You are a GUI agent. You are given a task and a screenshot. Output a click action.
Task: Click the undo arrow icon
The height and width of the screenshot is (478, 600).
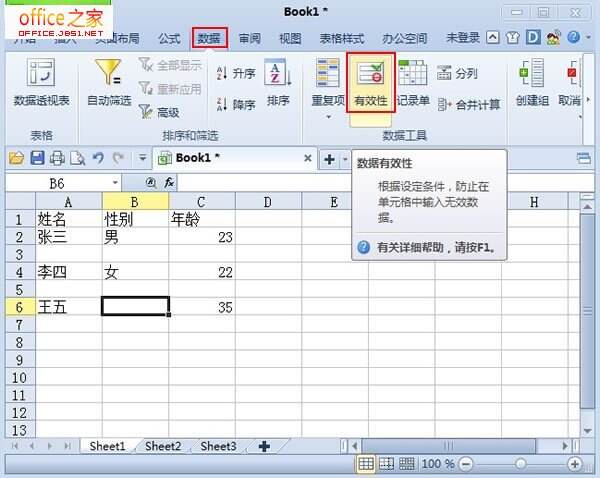click(98, 158)
